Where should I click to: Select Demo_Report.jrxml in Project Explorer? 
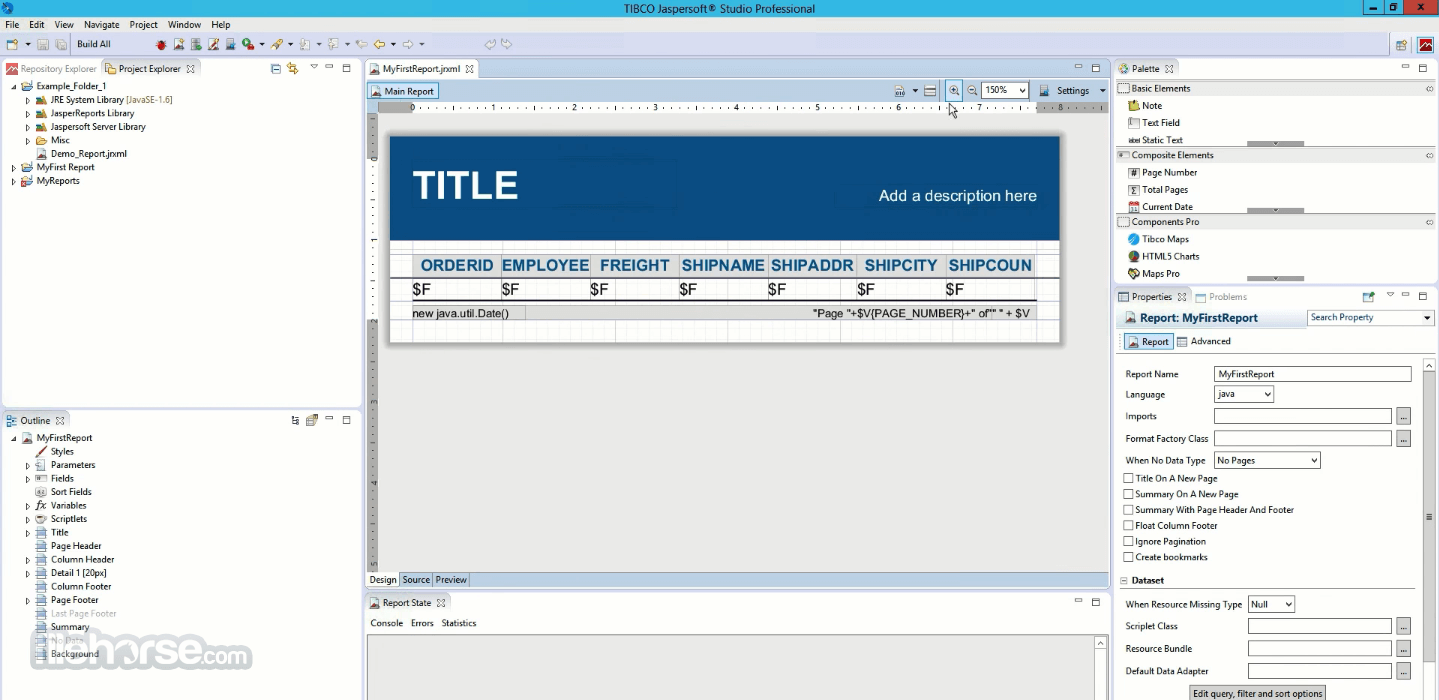click(88, 154)
